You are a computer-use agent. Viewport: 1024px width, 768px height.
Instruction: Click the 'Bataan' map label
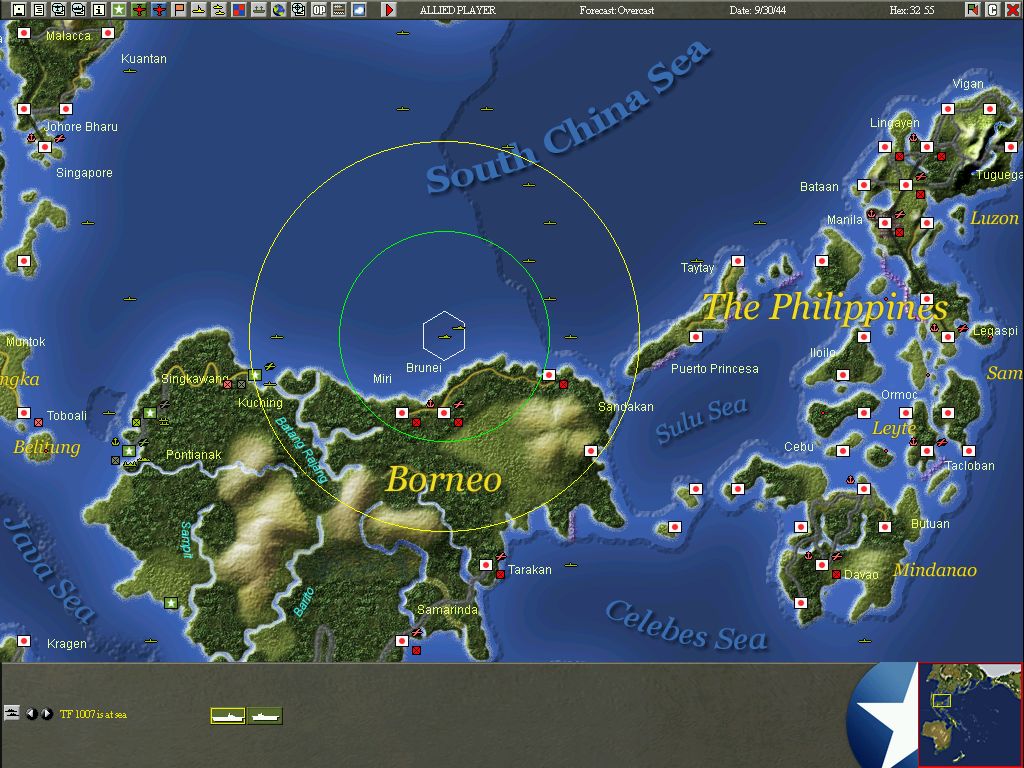click(x=819, y=187)
